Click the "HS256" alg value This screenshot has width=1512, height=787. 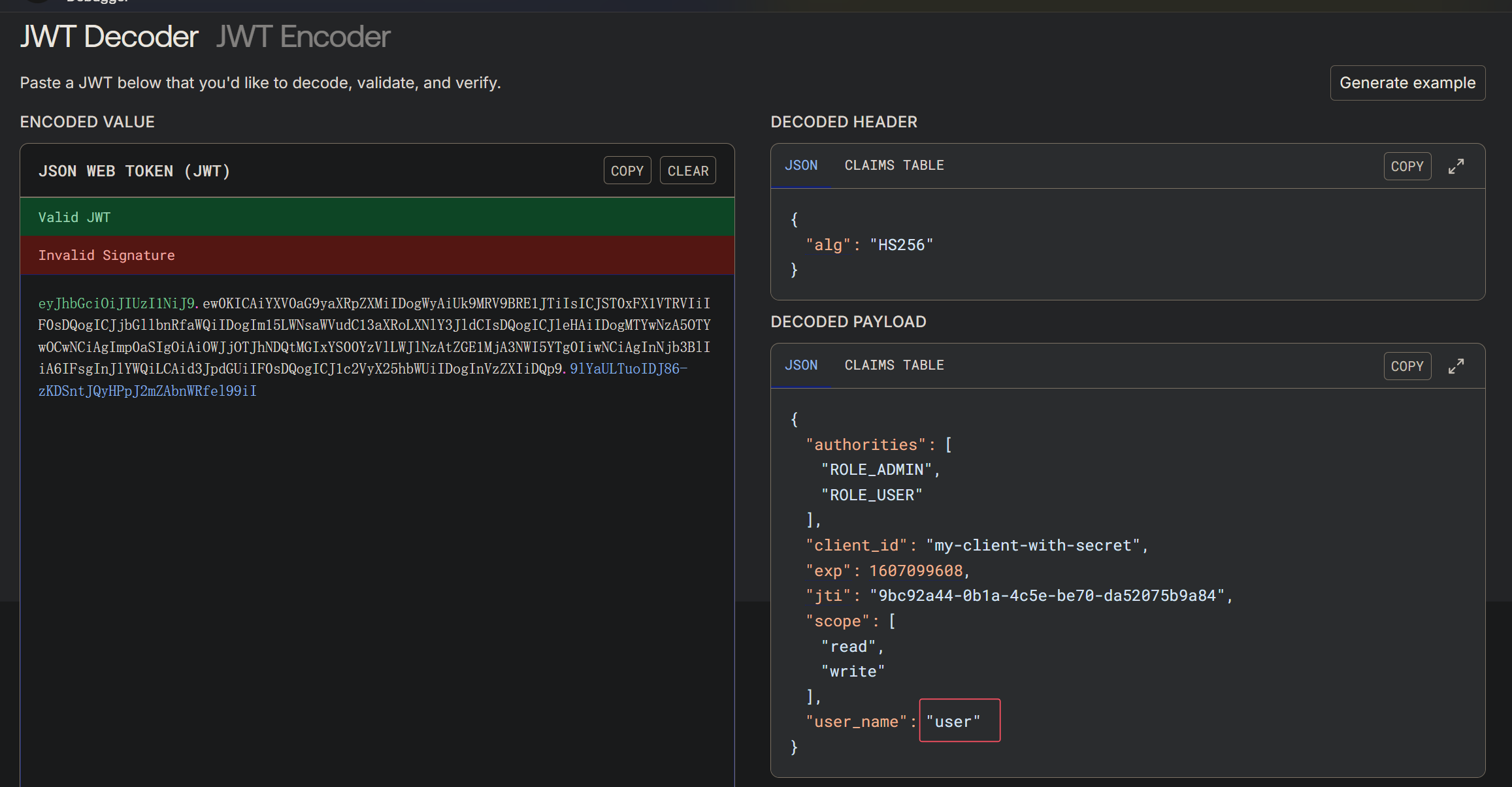[901, 245]
